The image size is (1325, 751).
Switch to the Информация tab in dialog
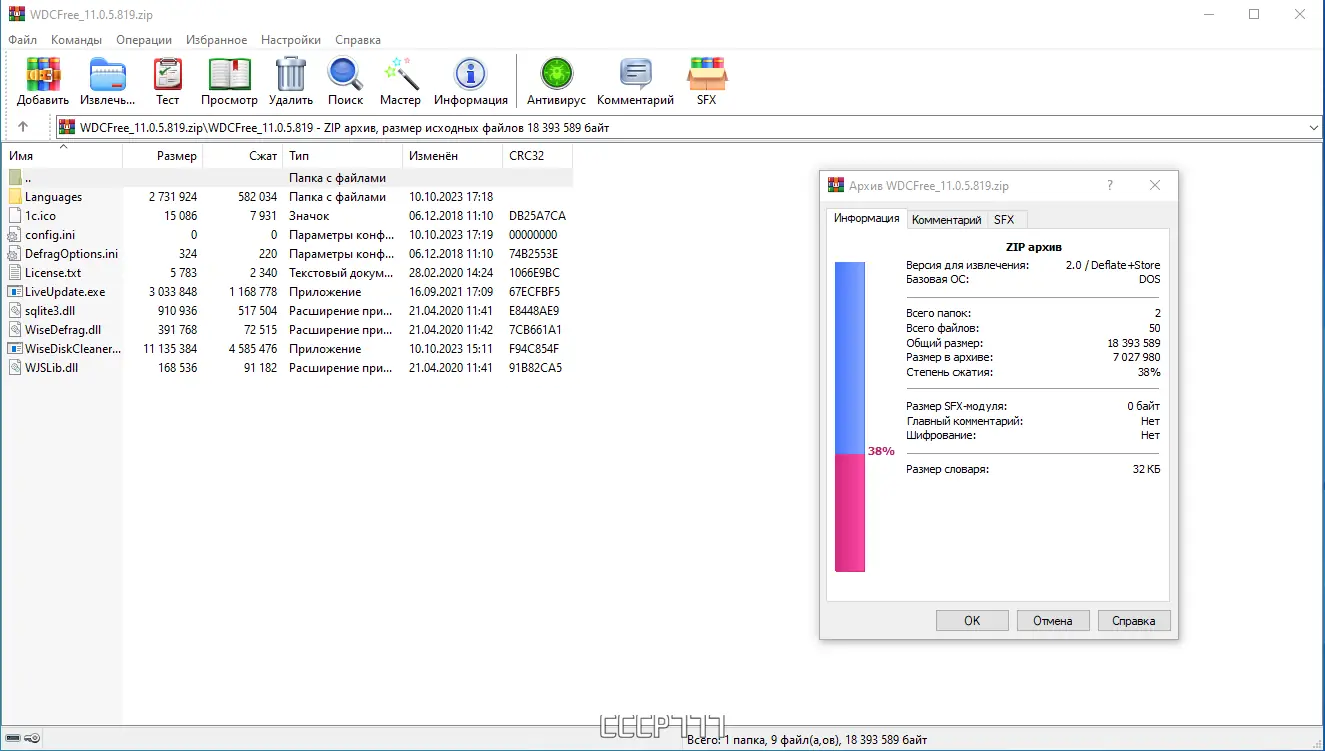867,219
